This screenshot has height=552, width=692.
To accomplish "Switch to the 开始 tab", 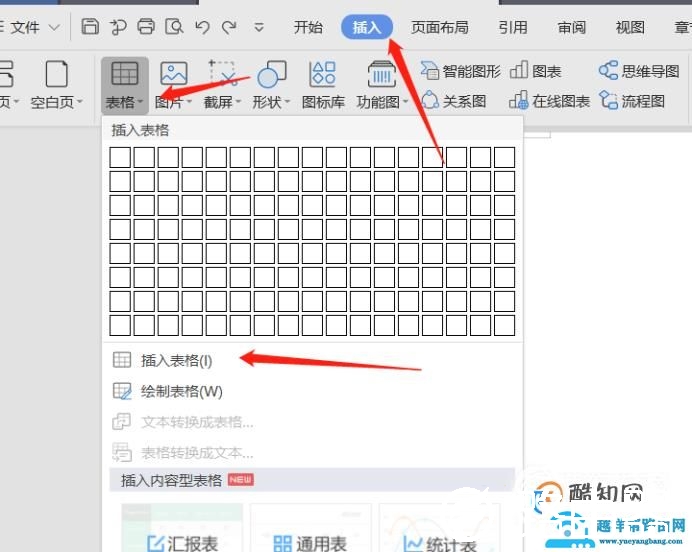I will (x=308, y=27).
